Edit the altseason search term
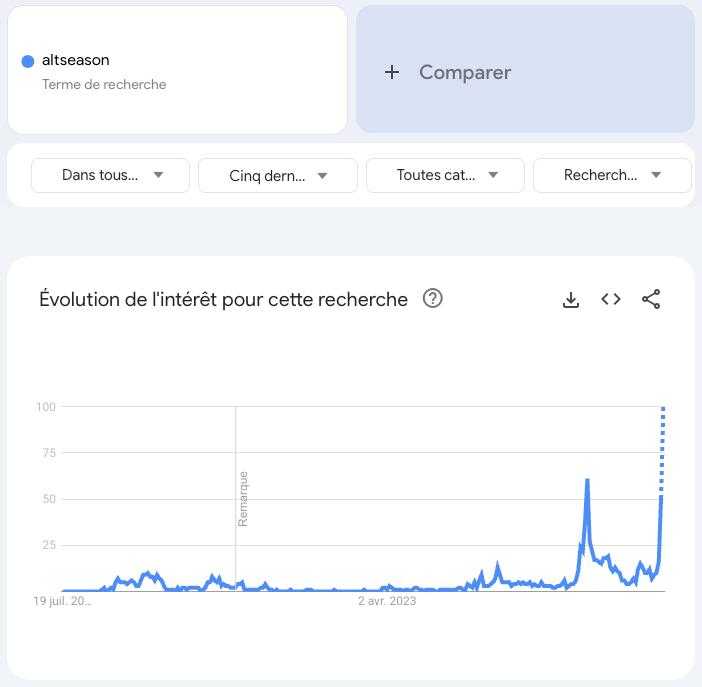 coord(76,60)
